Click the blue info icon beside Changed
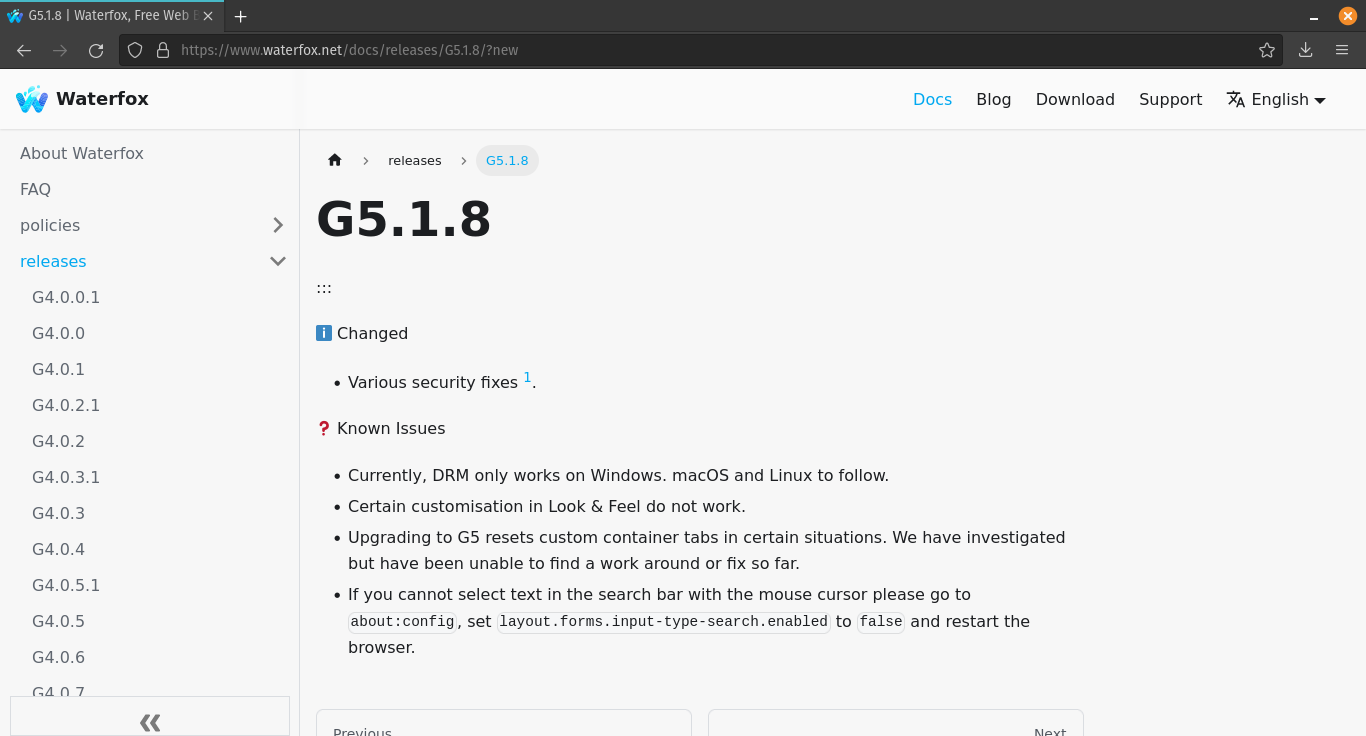 324,333
